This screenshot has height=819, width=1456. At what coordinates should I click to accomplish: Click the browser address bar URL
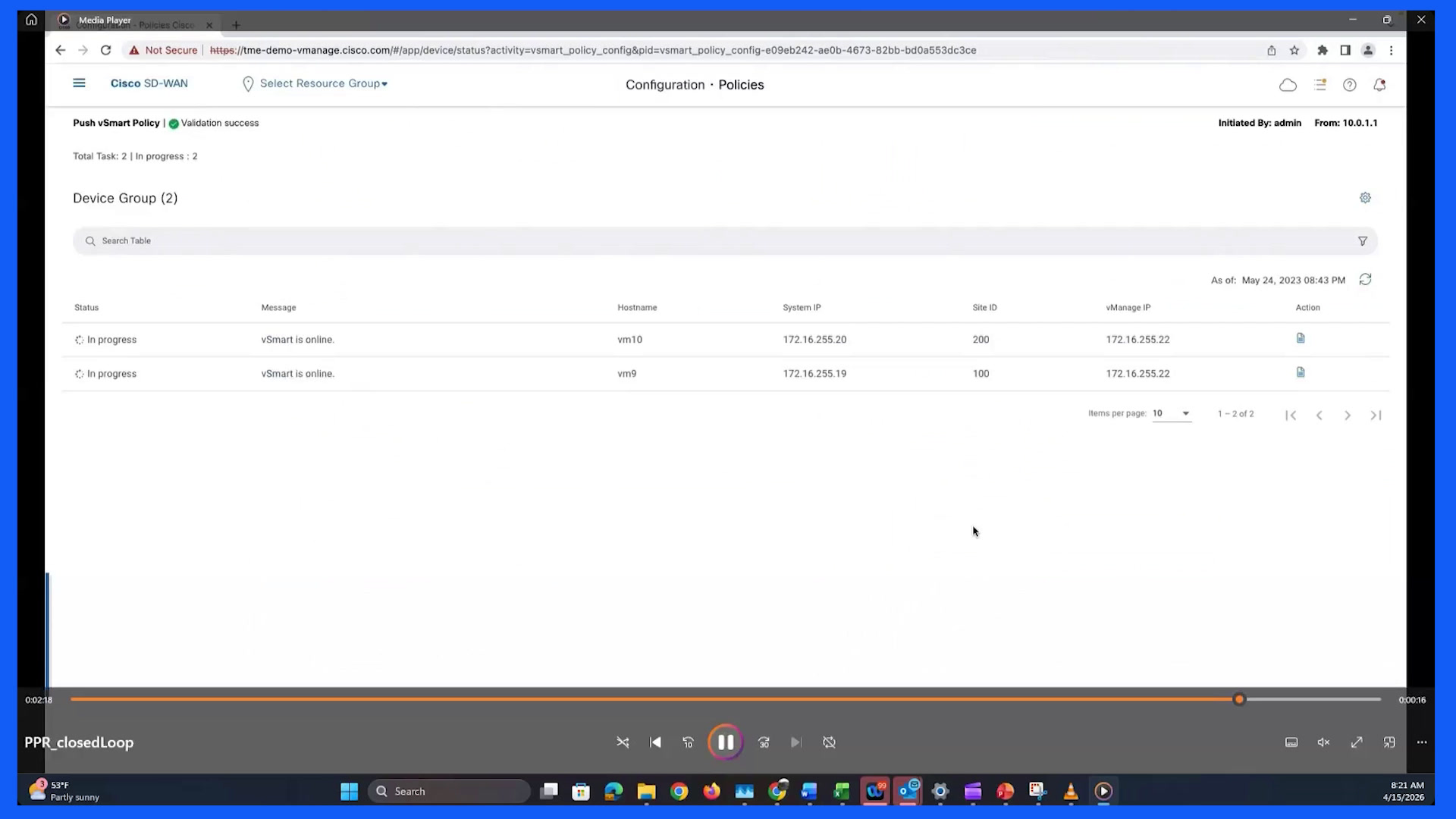coord(593,50)
